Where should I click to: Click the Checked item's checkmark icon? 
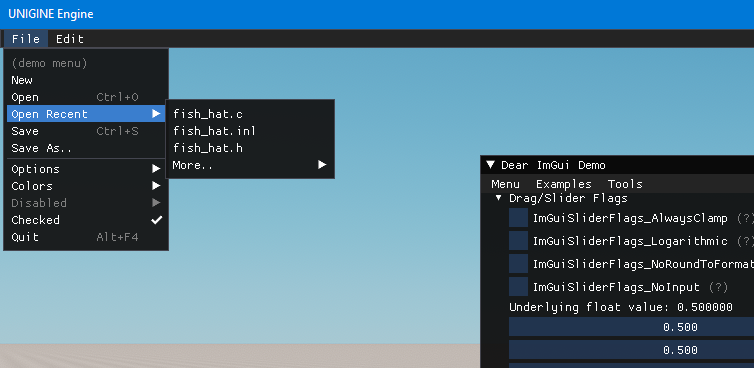[156, 220]
